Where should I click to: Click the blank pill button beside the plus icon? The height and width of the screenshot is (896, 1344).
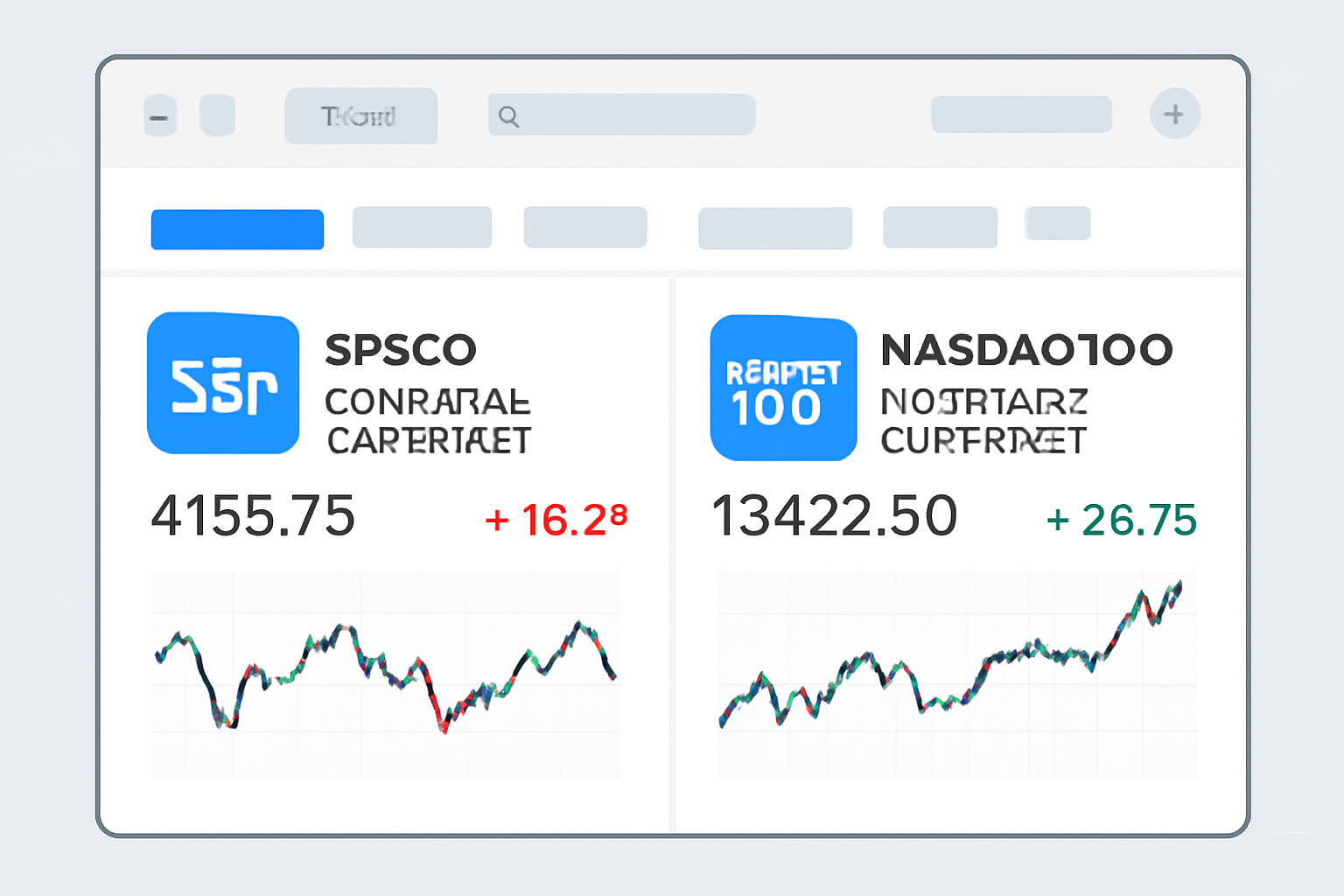point(1021,115)
